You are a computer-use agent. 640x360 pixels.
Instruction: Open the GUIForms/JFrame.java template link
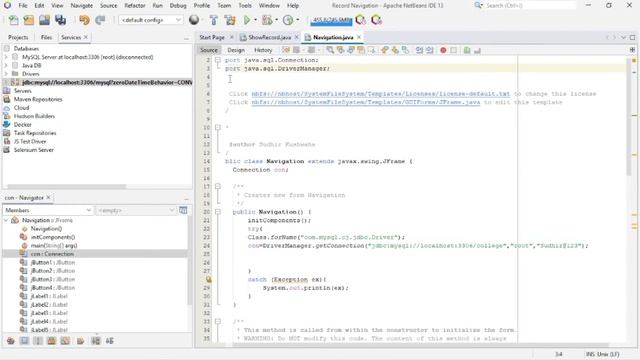[366, 102]
